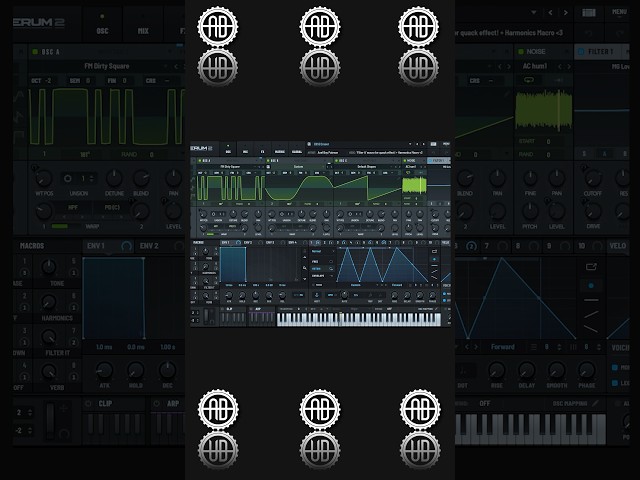This screenshot has height=480, width=640.
Task: Open the FX tab in center Serum window
Action: 262,149
